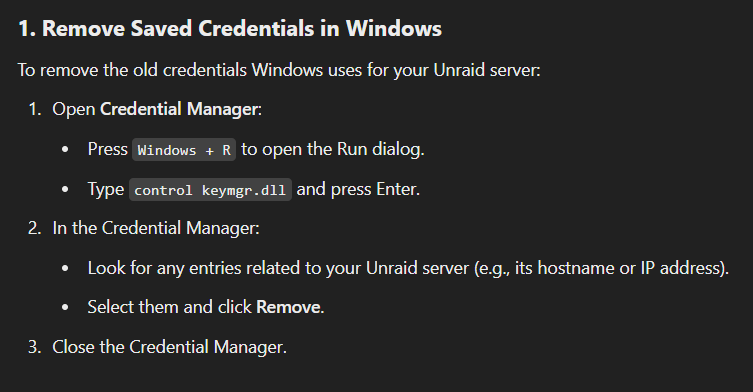753x392 pixels.
Task: Click the intro sentence about Unraid server credentials
Action: tap(279, 70)
